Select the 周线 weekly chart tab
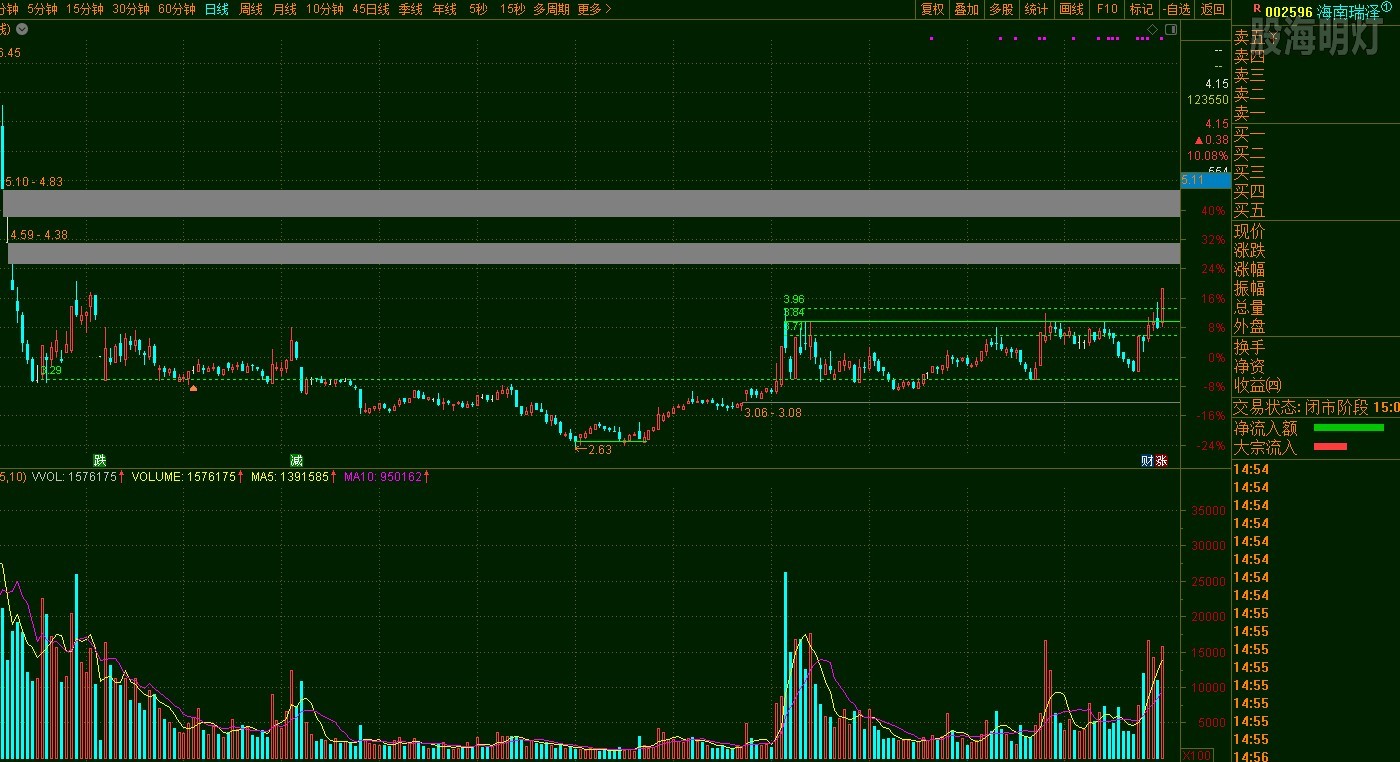 click(x=251, y=9)
